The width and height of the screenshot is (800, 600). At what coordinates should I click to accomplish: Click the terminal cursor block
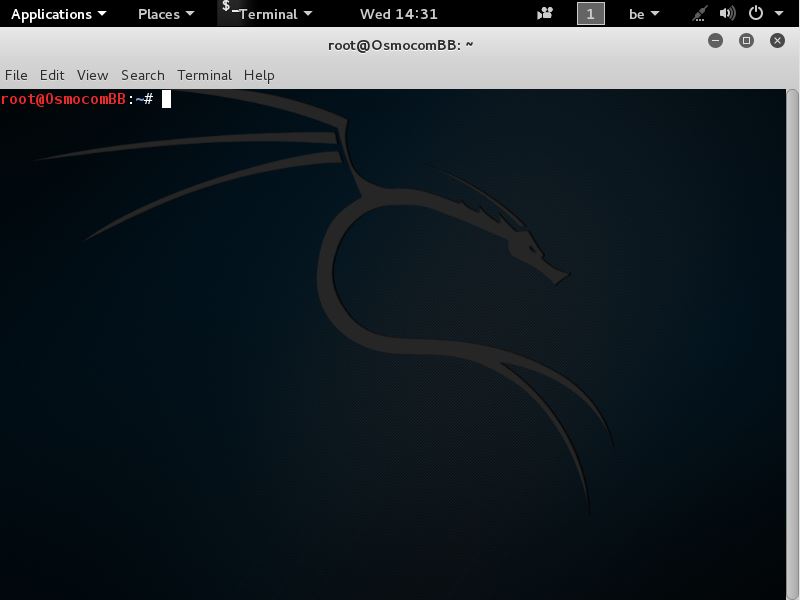pos(166,99)
